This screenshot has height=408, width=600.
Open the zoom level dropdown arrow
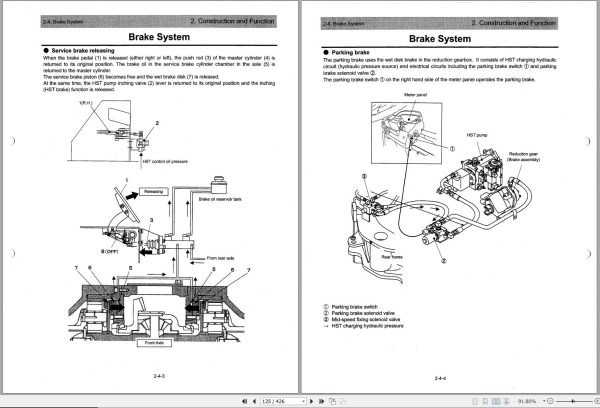[544, 401]
